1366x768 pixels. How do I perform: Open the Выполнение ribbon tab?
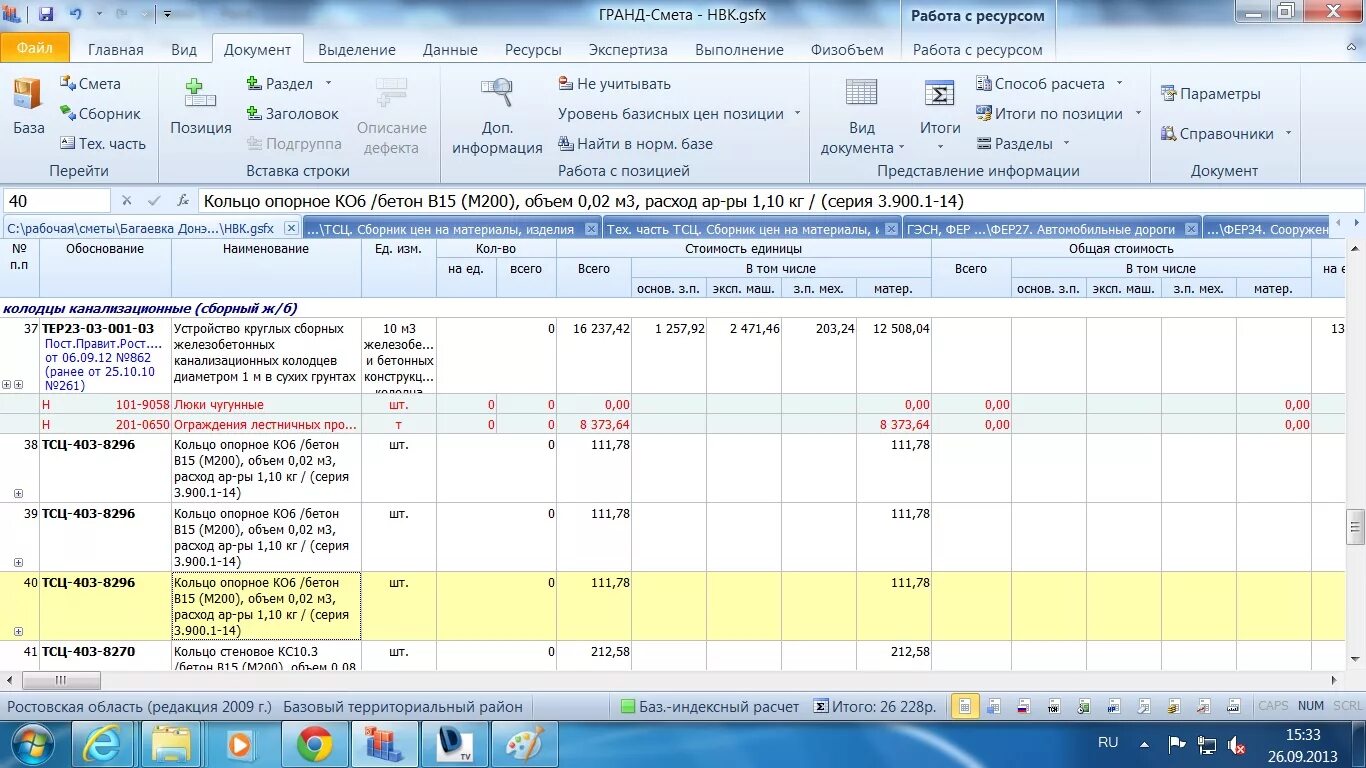(x=739, y=49)
